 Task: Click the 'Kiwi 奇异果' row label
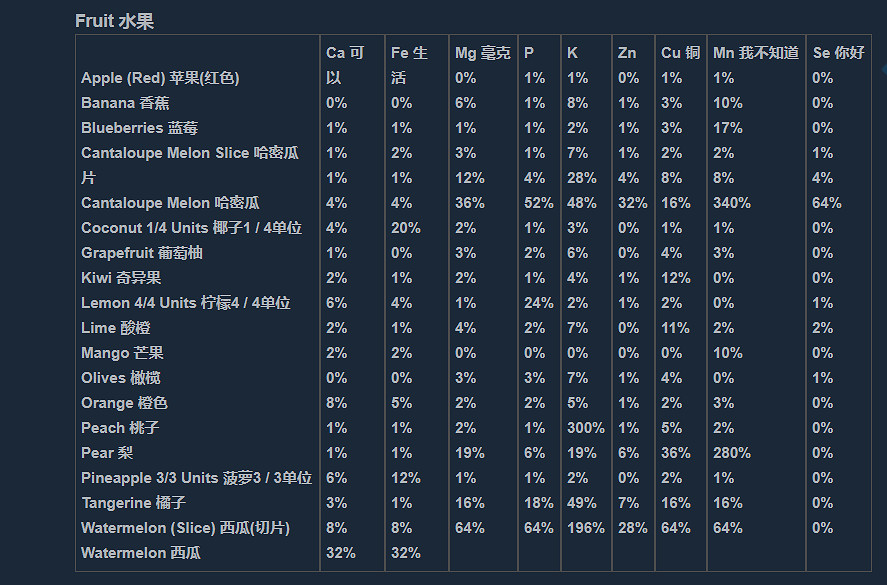[x=121, y=278]
